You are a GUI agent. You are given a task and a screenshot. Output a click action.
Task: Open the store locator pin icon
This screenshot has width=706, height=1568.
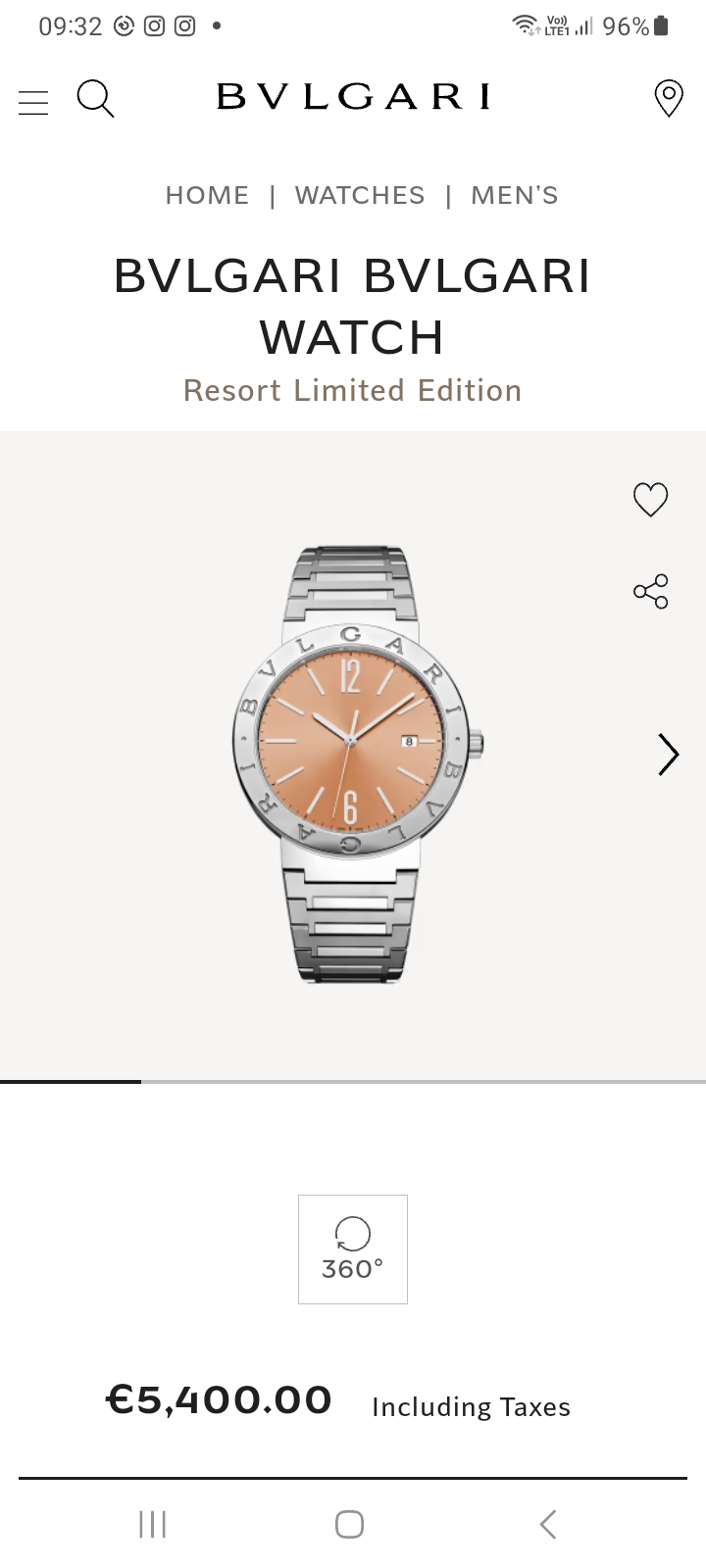[669, 99]
